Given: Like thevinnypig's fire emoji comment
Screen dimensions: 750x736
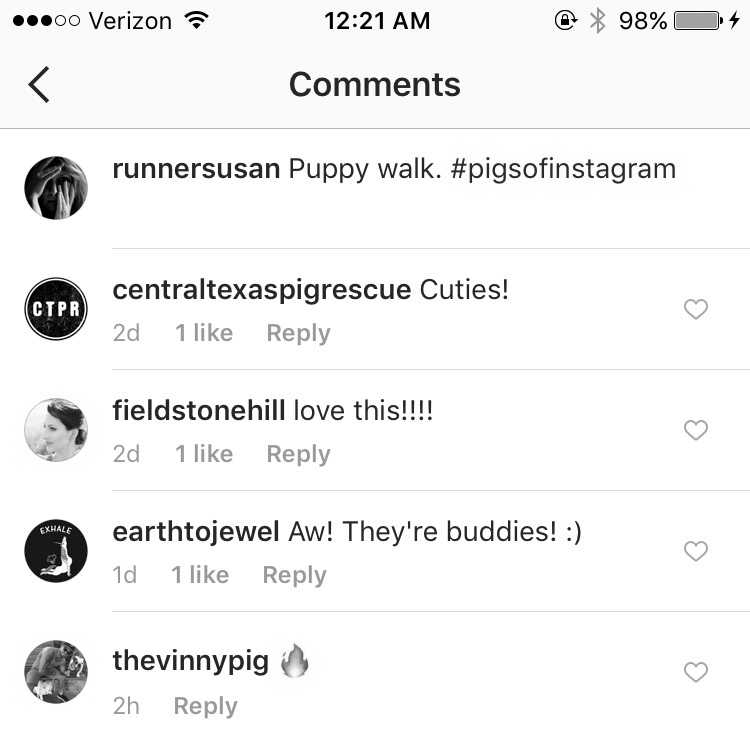Looking at the screenshot, I should (695, 672).
